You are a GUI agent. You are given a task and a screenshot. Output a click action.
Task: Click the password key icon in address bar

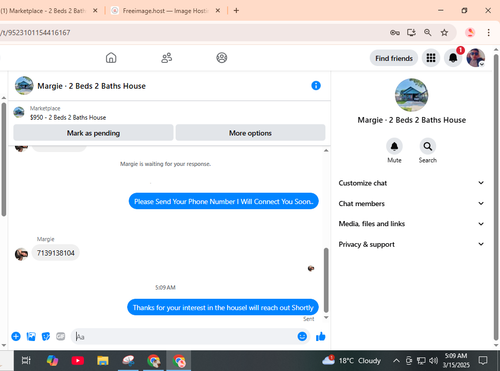click(x=395, y=33)
